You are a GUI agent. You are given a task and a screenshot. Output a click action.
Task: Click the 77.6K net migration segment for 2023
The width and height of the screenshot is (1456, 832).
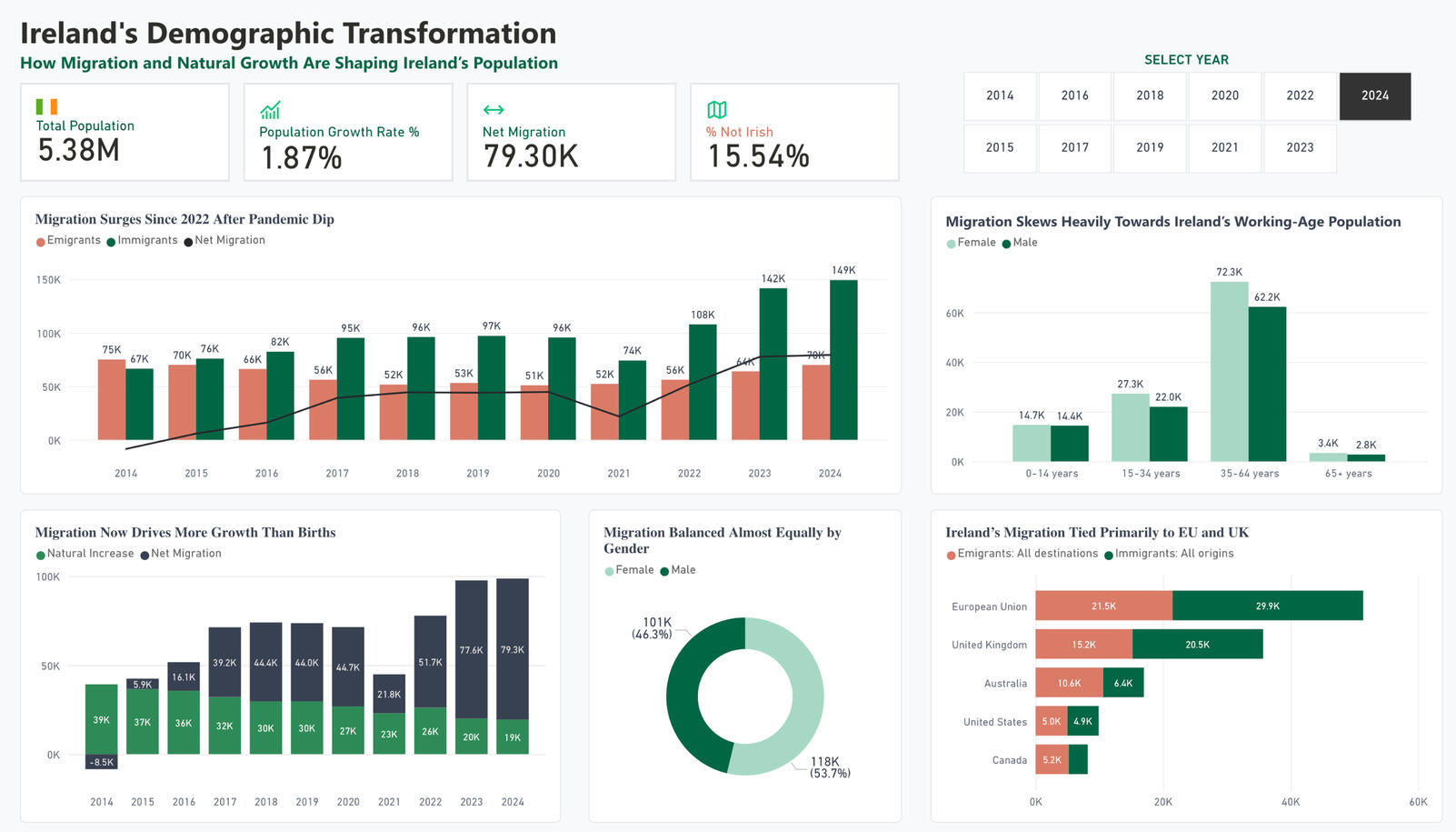point(471,649)
